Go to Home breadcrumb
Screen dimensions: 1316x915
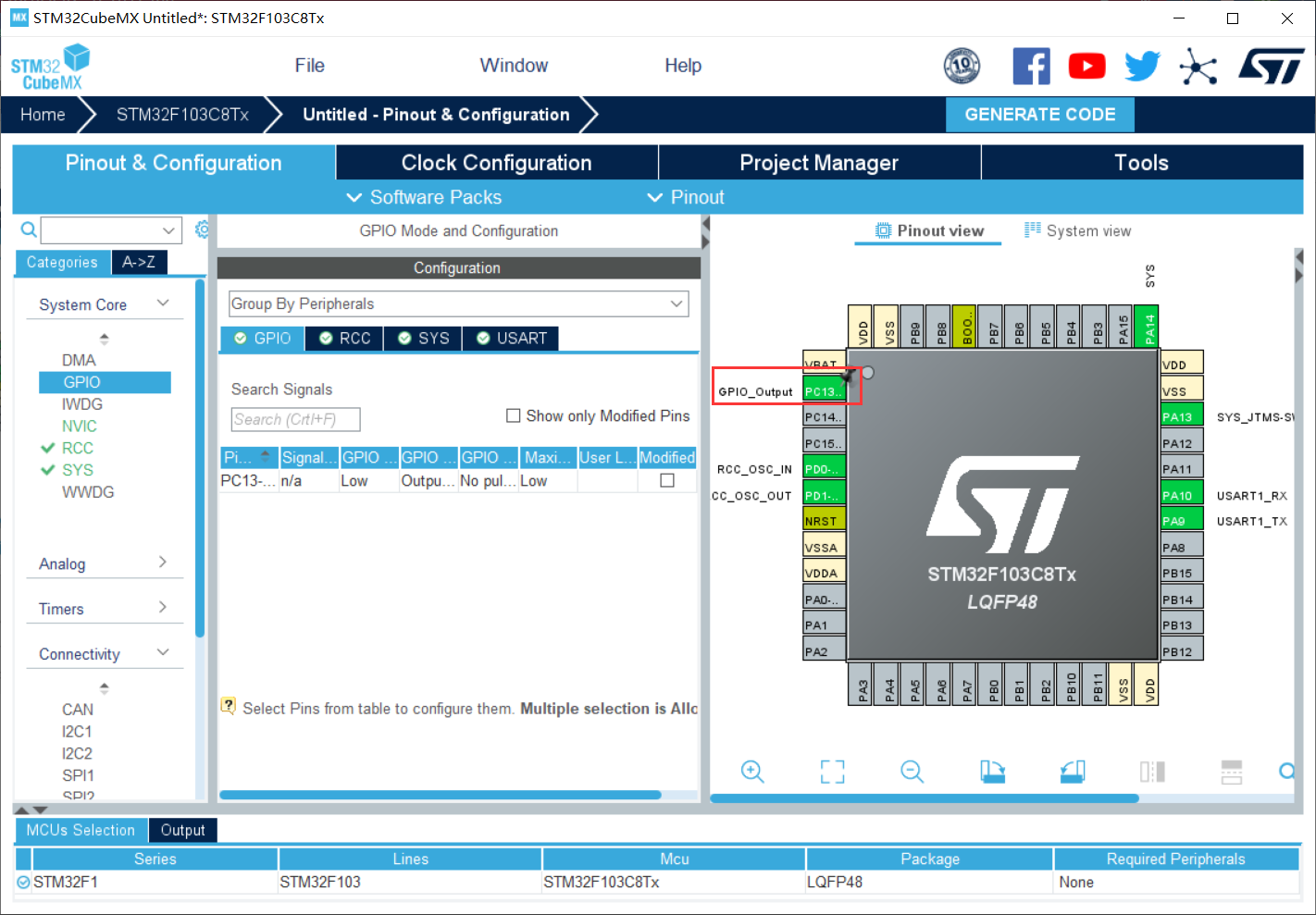tap(43, 115)
